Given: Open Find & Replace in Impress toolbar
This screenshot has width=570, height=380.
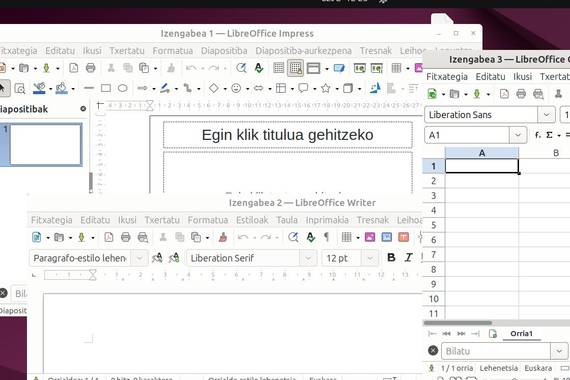Looking at the screenshot, I should click(241, 68).
